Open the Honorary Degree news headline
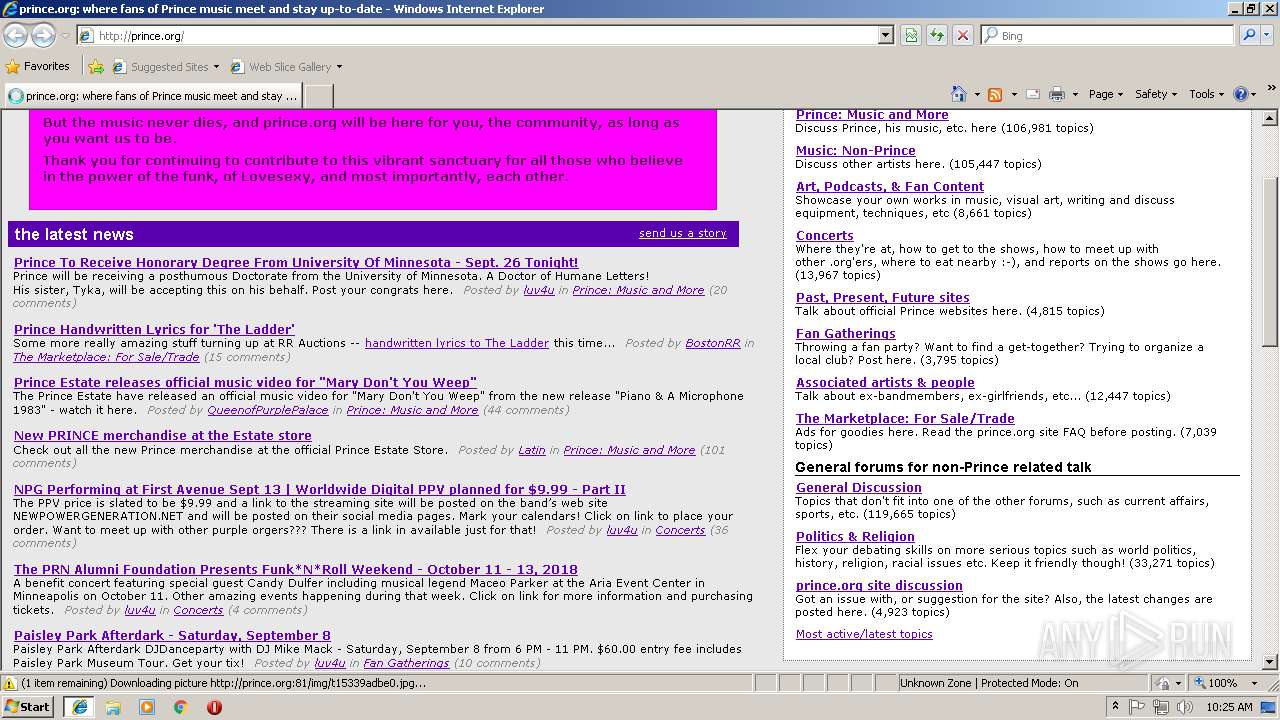Screen dimensions: 1280x720 (296, 263)
